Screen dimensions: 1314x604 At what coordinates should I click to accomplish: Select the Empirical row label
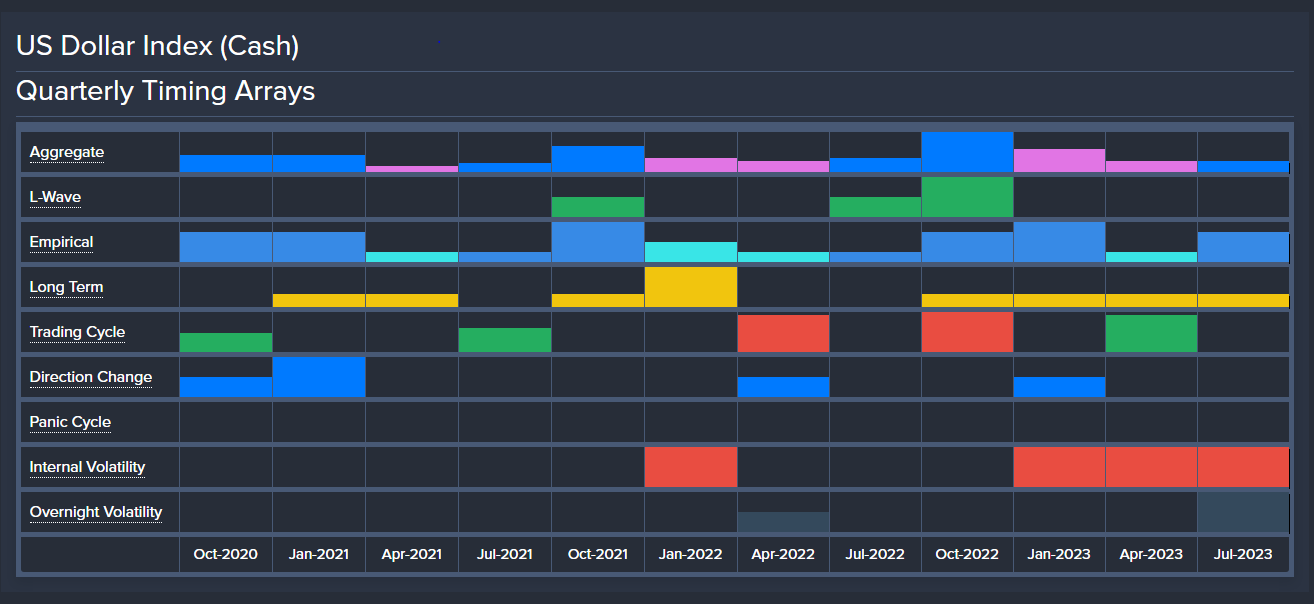pyautogui.click(x=61, y=242)
